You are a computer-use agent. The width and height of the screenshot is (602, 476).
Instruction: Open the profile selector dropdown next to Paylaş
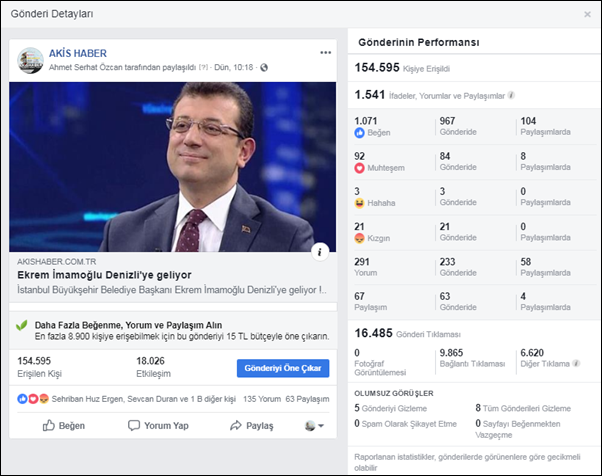point(314,425)
